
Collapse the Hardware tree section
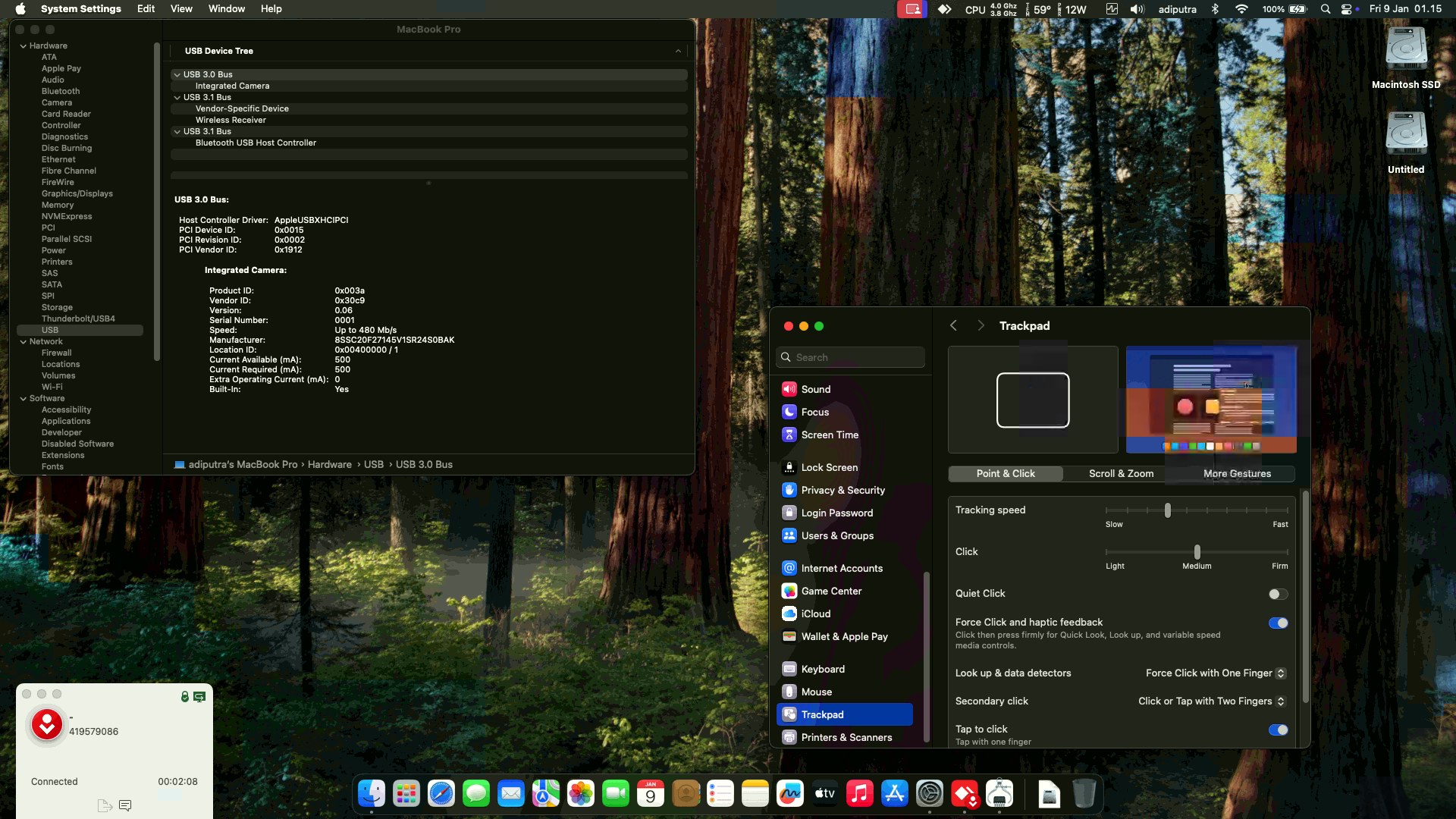24,45
